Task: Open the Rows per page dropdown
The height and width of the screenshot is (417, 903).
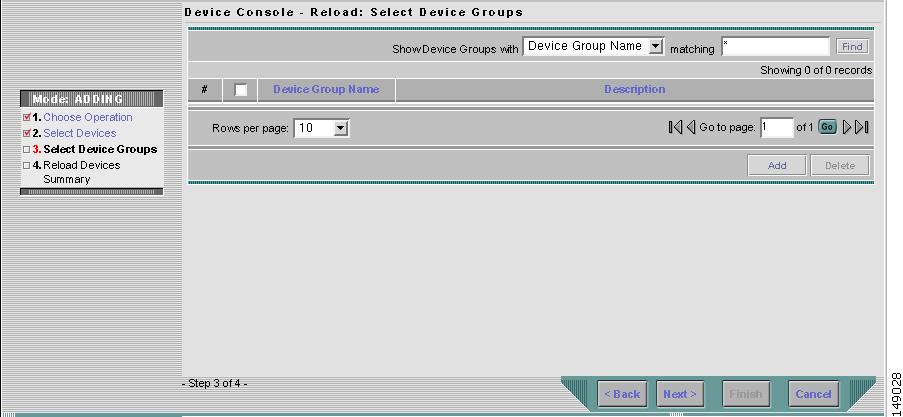Action: tap(321, 128)
